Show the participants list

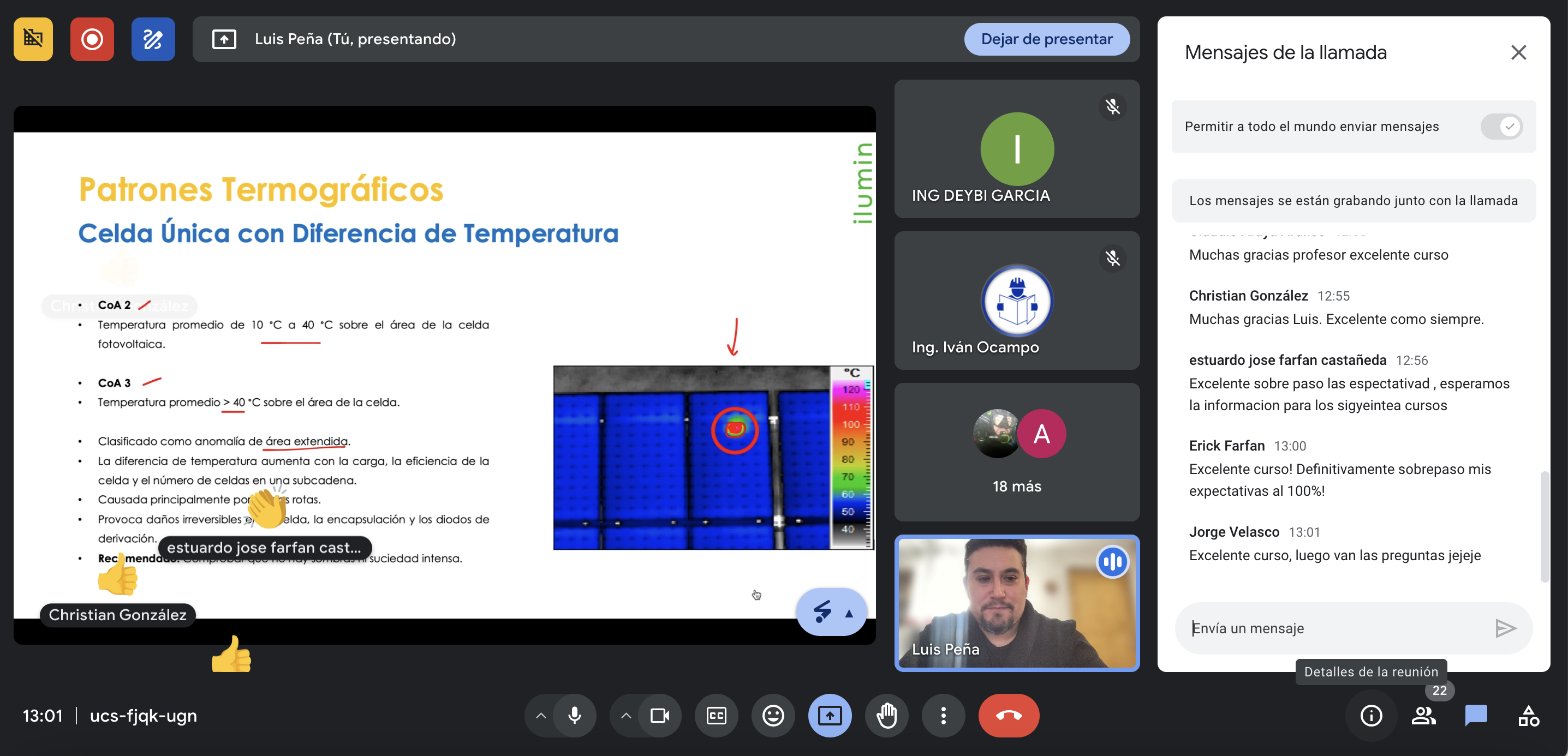tap(1423, 715)
